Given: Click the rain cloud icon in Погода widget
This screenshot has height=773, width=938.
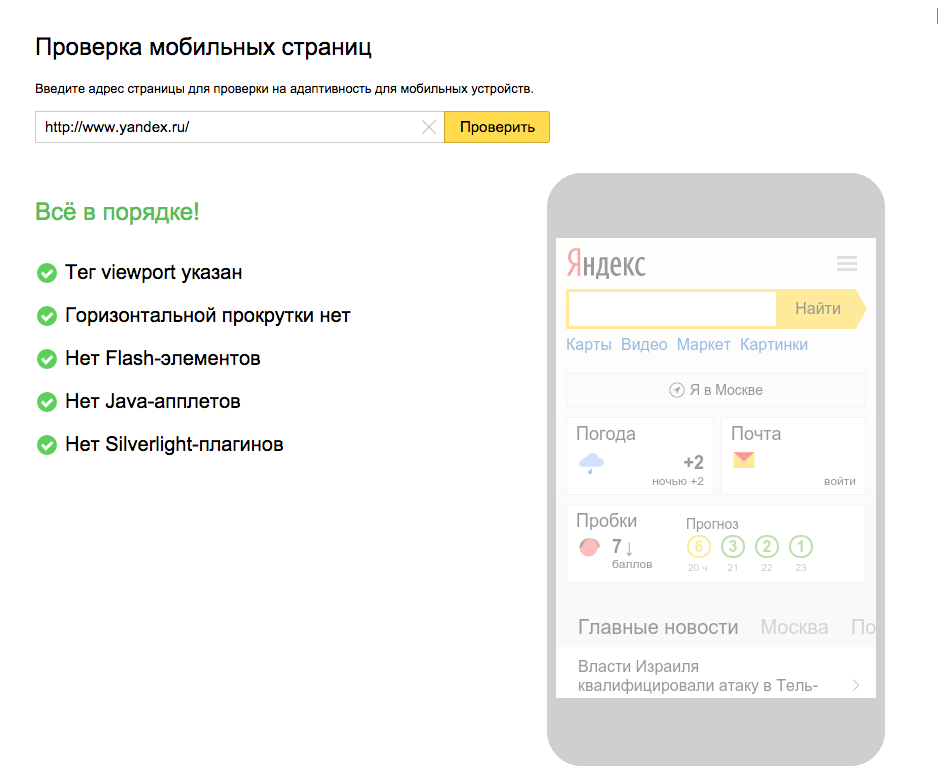Looking at the screenshot, I should pyautogui.click(x=593, y=462).
